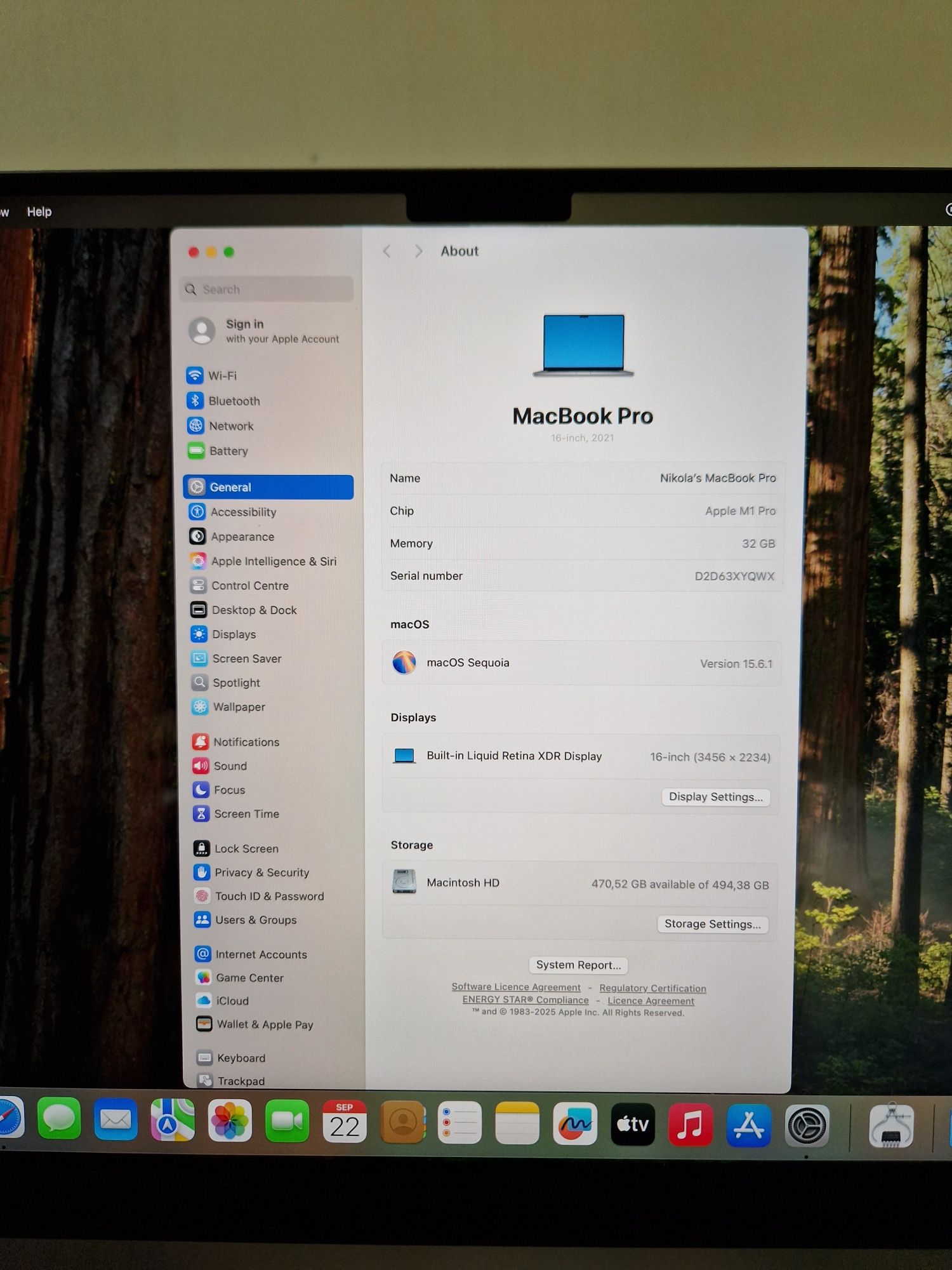This screenshot has width=952, height=1270.
Task: Open Appearance settings
Action: 232,537
